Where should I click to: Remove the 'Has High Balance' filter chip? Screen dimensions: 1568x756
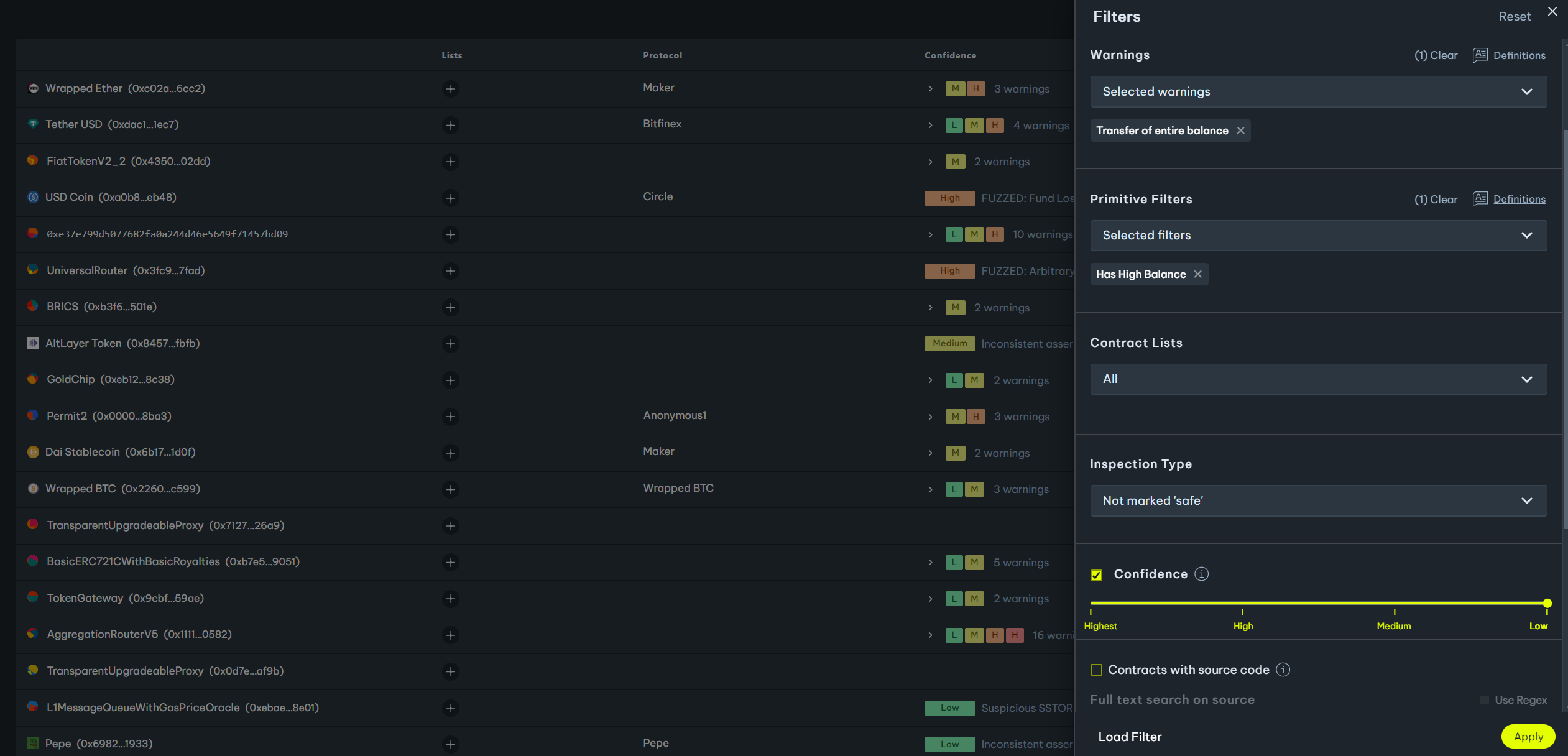[x=1197, y=274]
